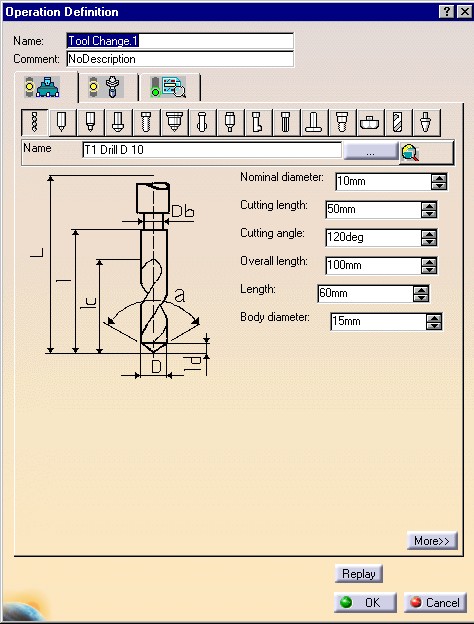
Task: Expand options with More>> button
Action: [432, 541]
